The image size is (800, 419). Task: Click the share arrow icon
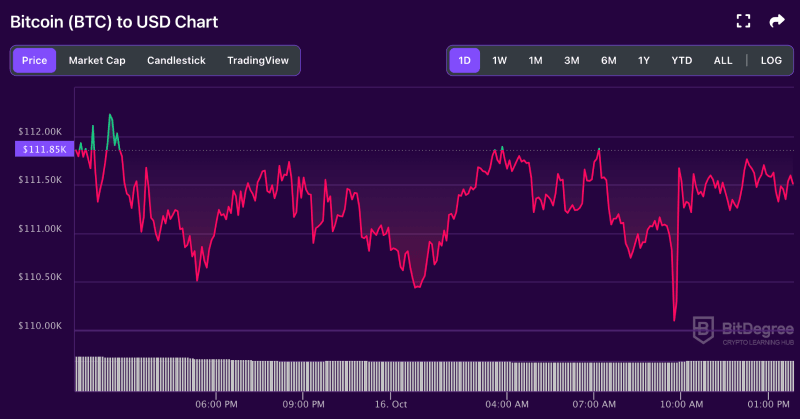pyautogui.click(x=777, y=21)
